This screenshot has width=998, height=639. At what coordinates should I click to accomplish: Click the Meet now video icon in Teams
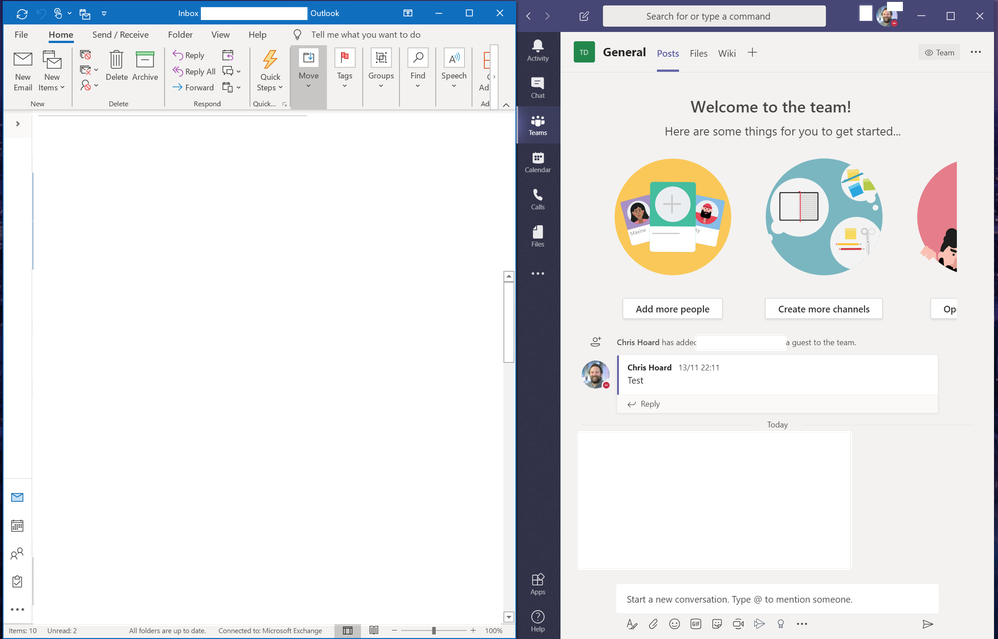point(738,624)
